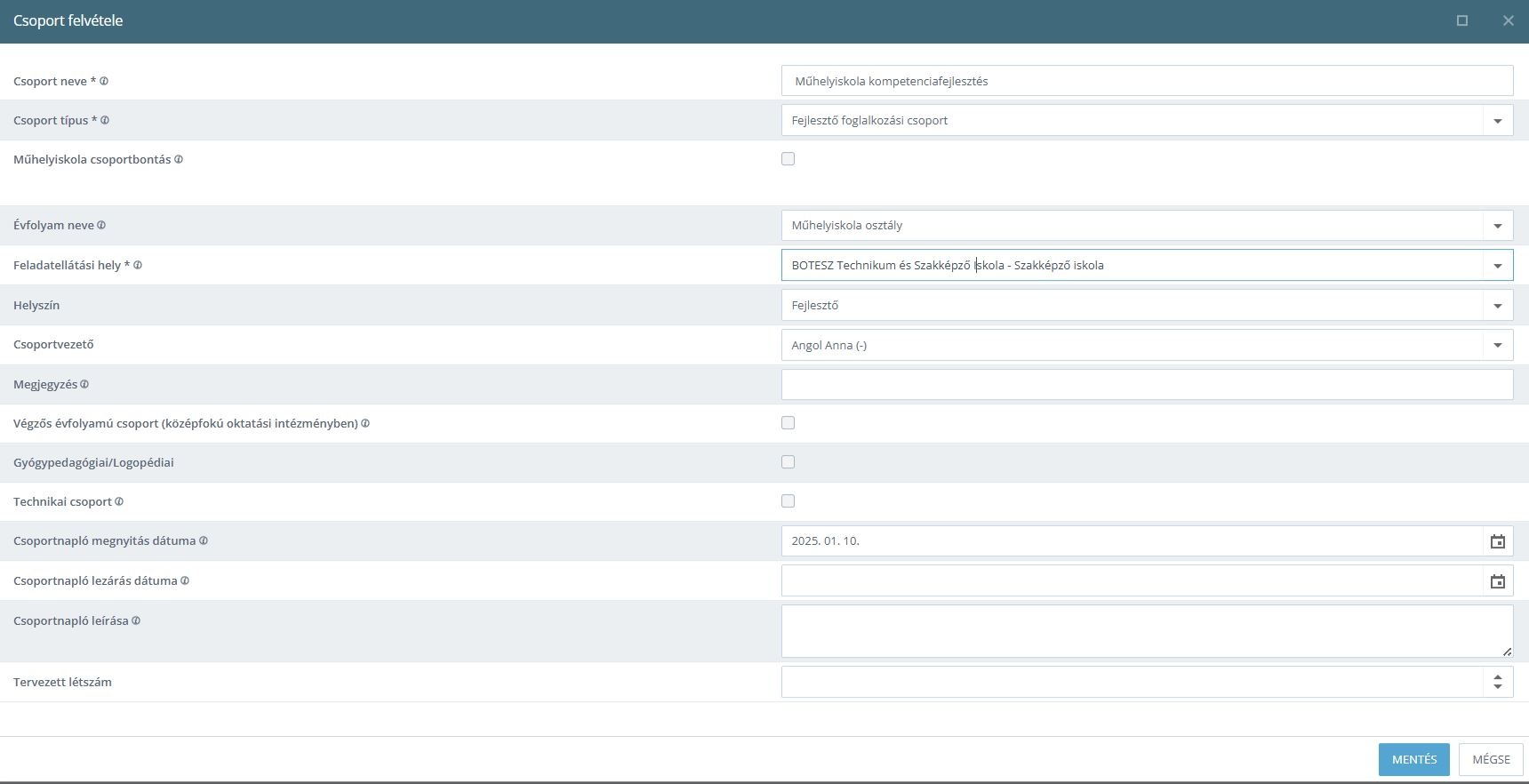The image size is (1529, 784).
Task: Increase Tervezett létszám with up arrow
Action: coord(1498,676)
